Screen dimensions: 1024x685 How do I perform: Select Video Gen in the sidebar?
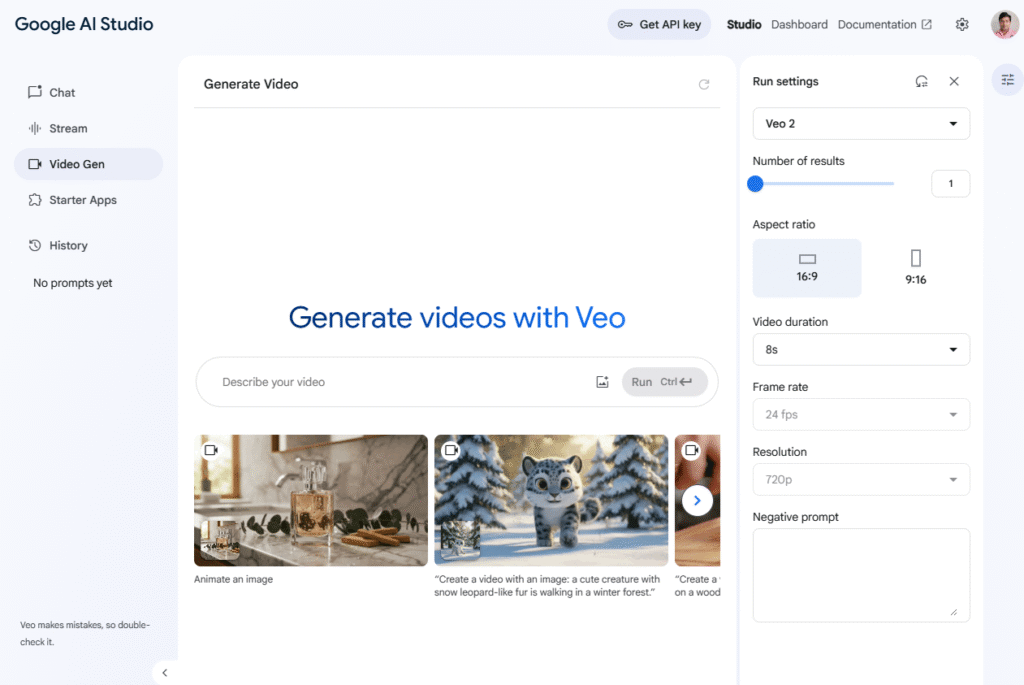point(88,164)
